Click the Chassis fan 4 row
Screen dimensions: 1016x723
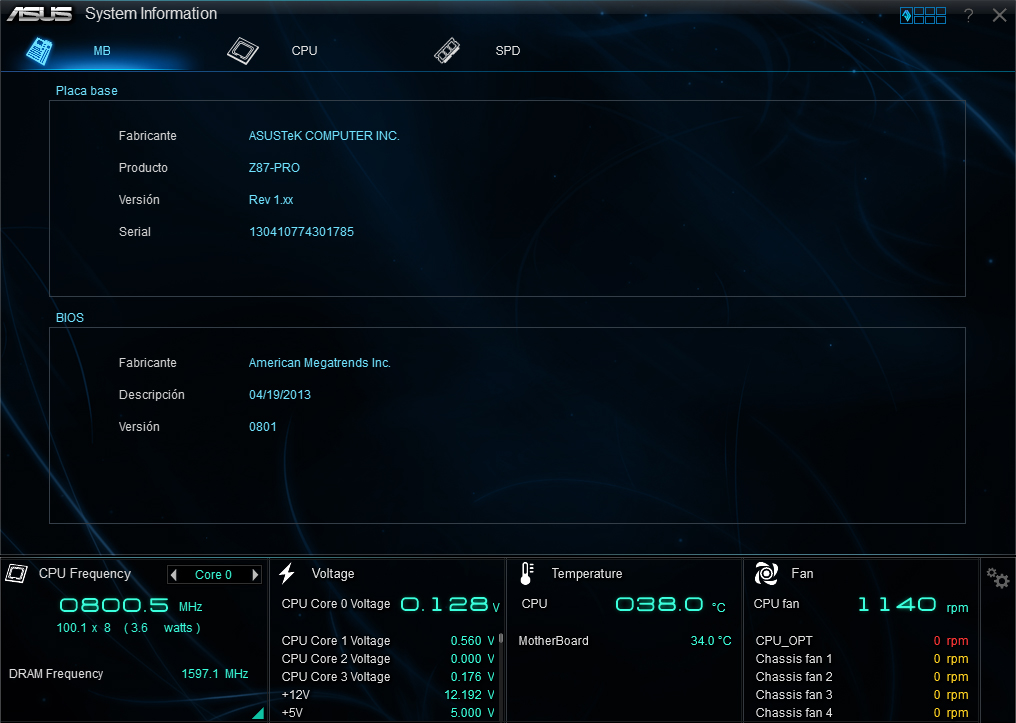pos(862,713)
